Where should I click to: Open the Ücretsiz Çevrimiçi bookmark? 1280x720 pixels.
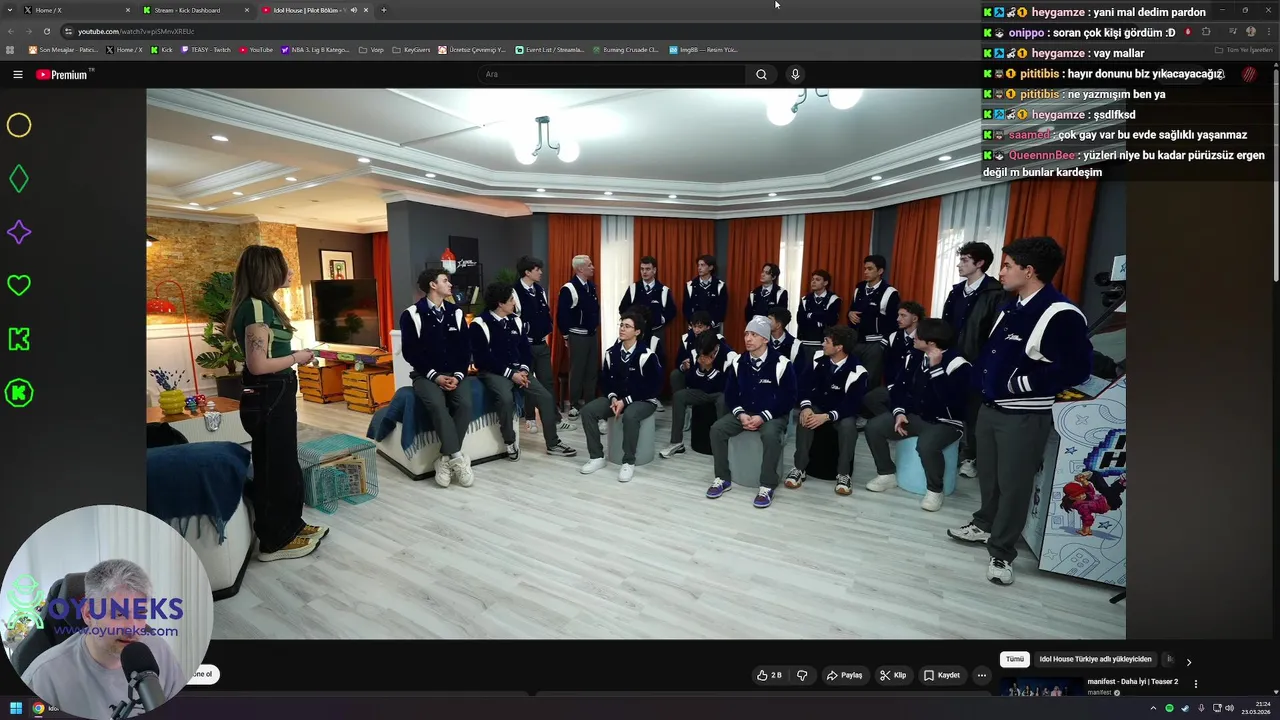coord(473,49)
